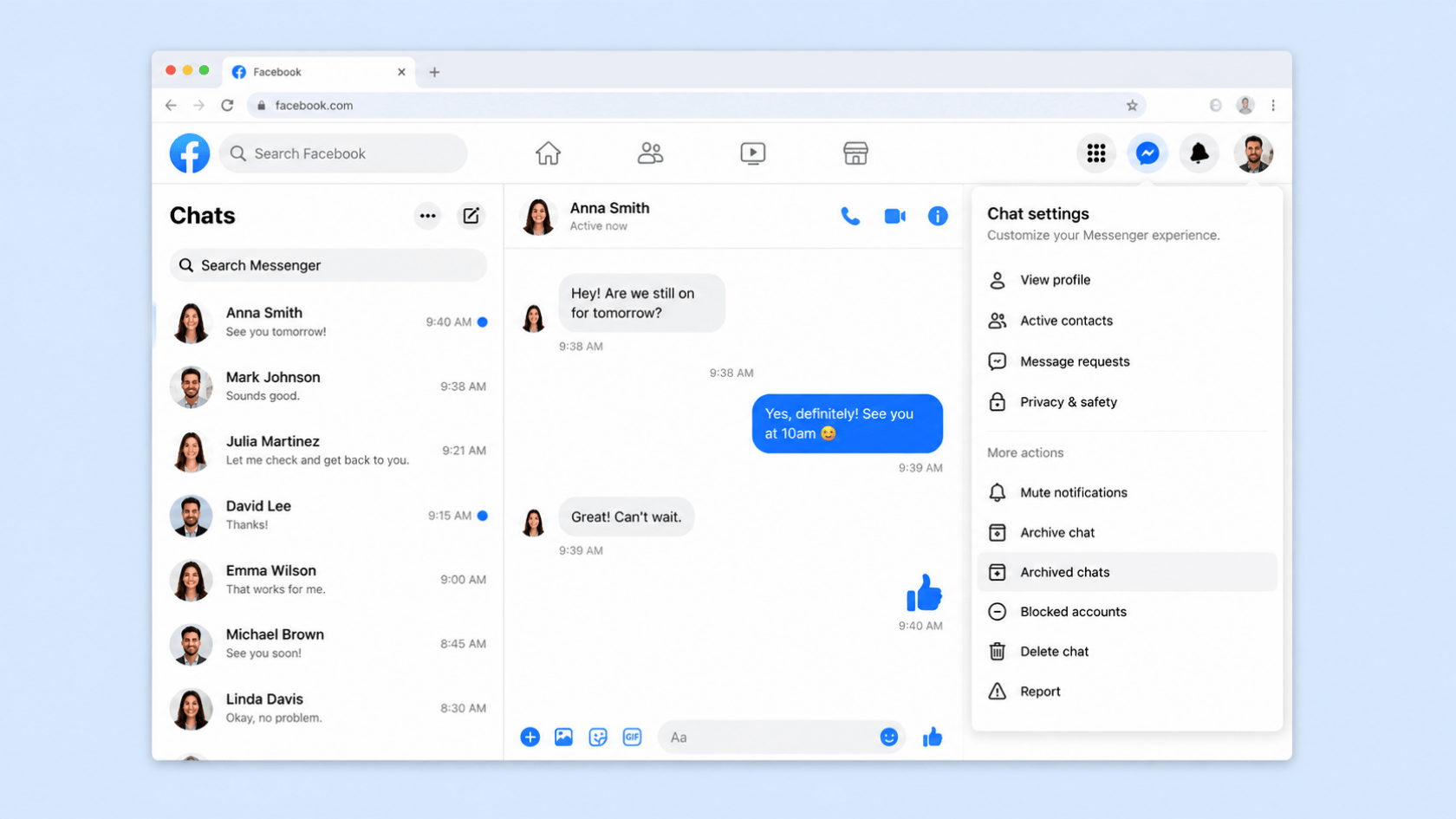Focus the Aa message text box

[x=782, y=737]
